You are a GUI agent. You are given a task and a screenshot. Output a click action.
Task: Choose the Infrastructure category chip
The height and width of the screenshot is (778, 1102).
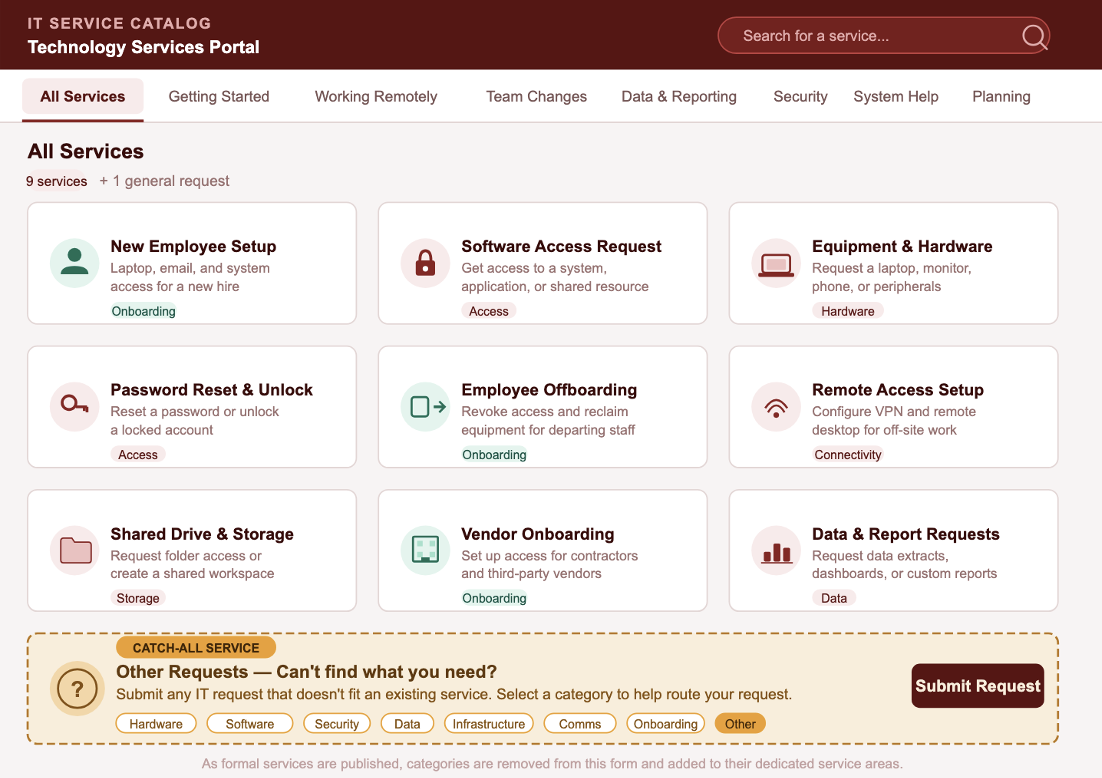489,724
